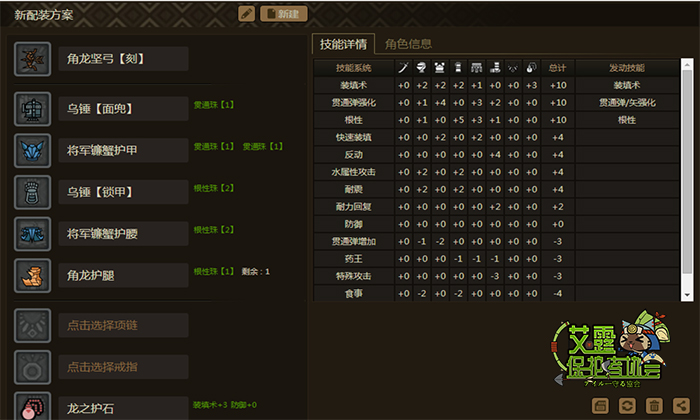Select the 乌锤【锁甲】 arm field

coord(123,192)
